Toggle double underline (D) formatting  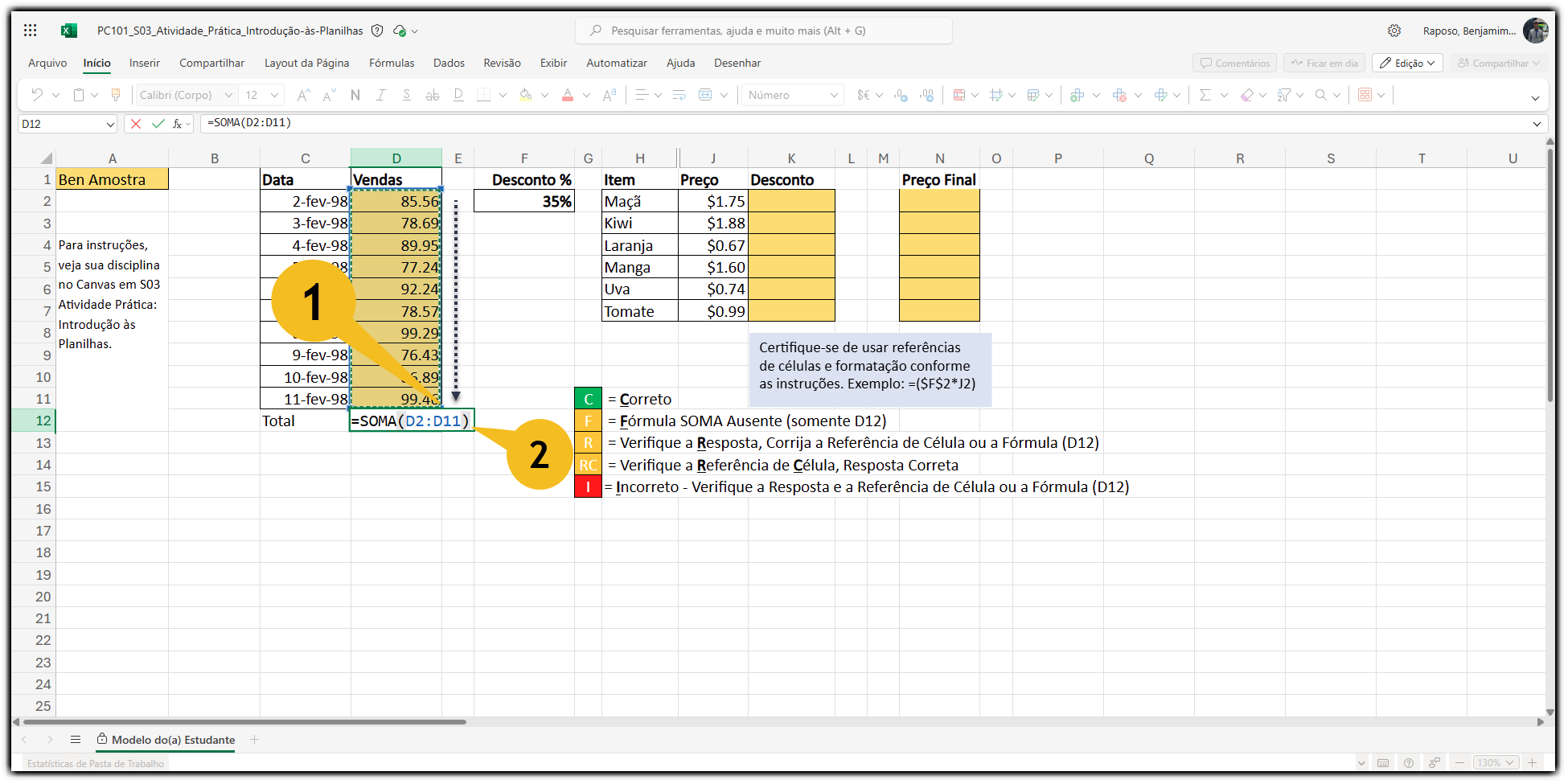(x=458, y=95)
